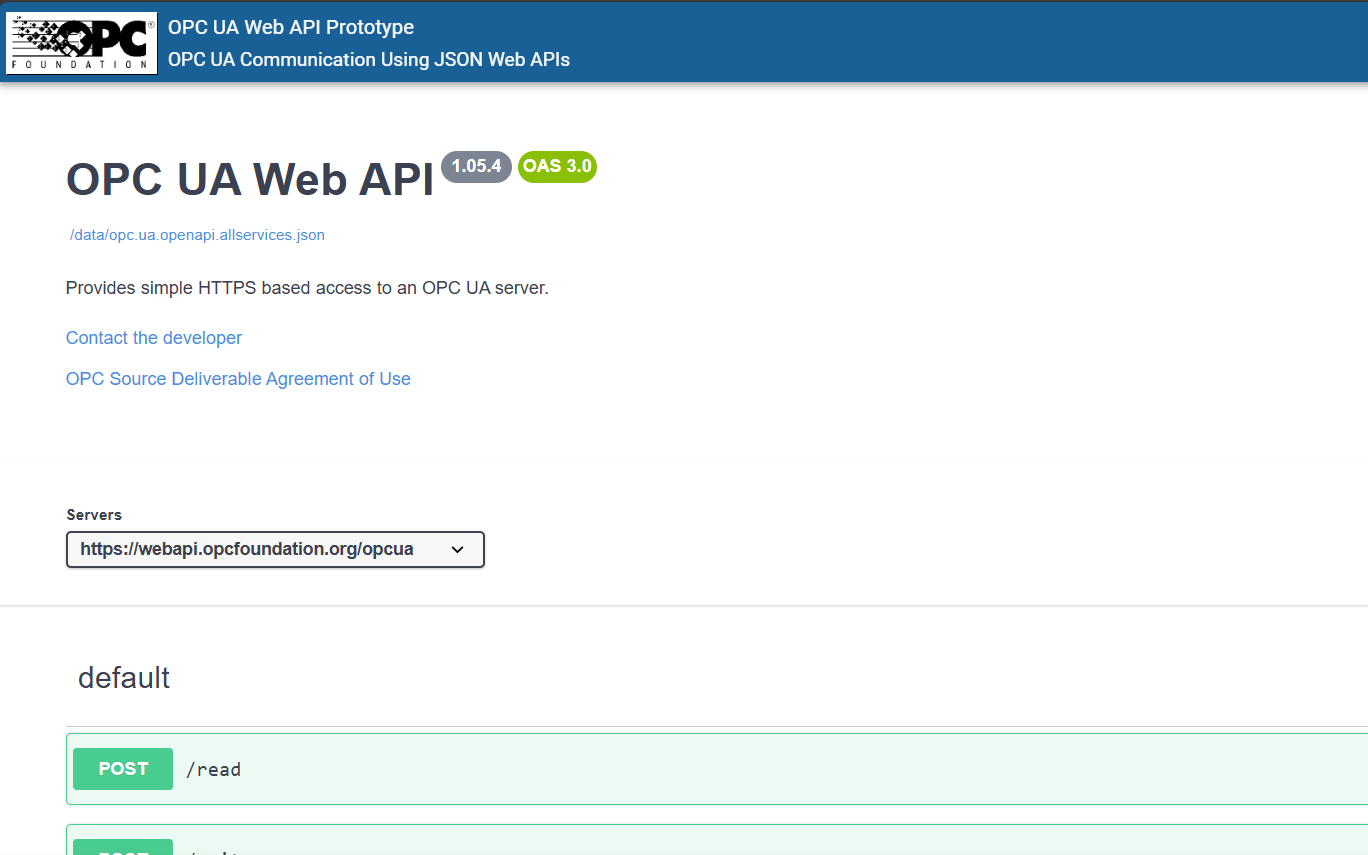Open OPC Source Deliverable Agreement of Use

[x=238, y=379]
